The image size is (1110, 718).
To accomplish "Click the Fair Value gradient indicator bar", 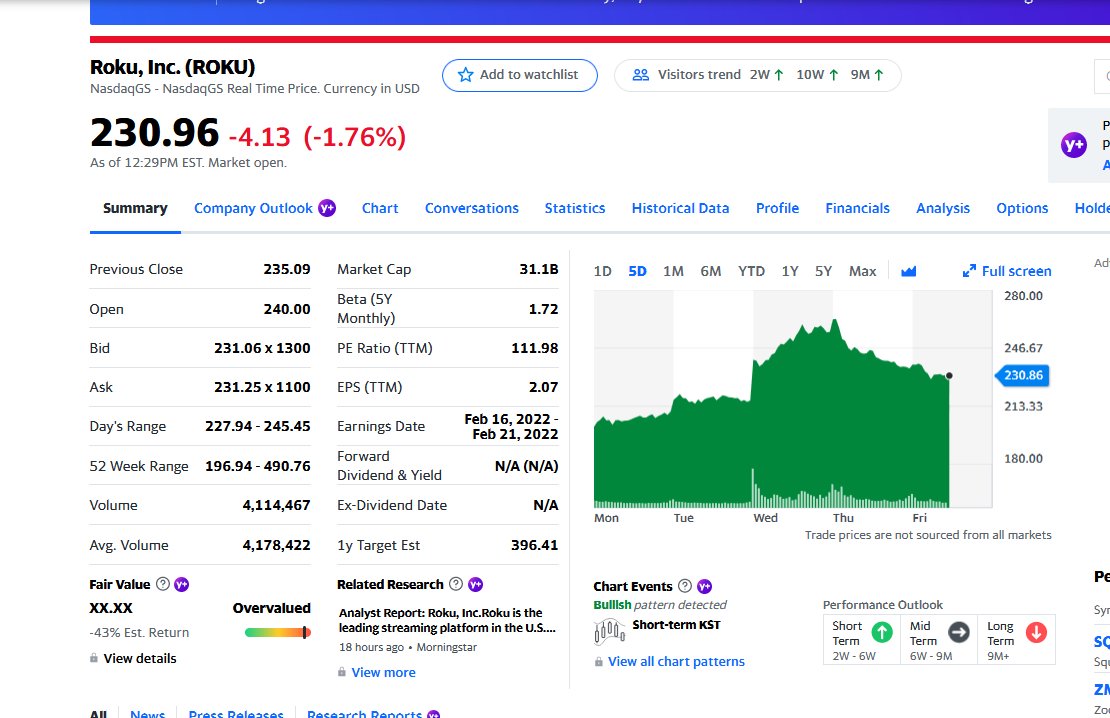I will (x=278, y=632).
